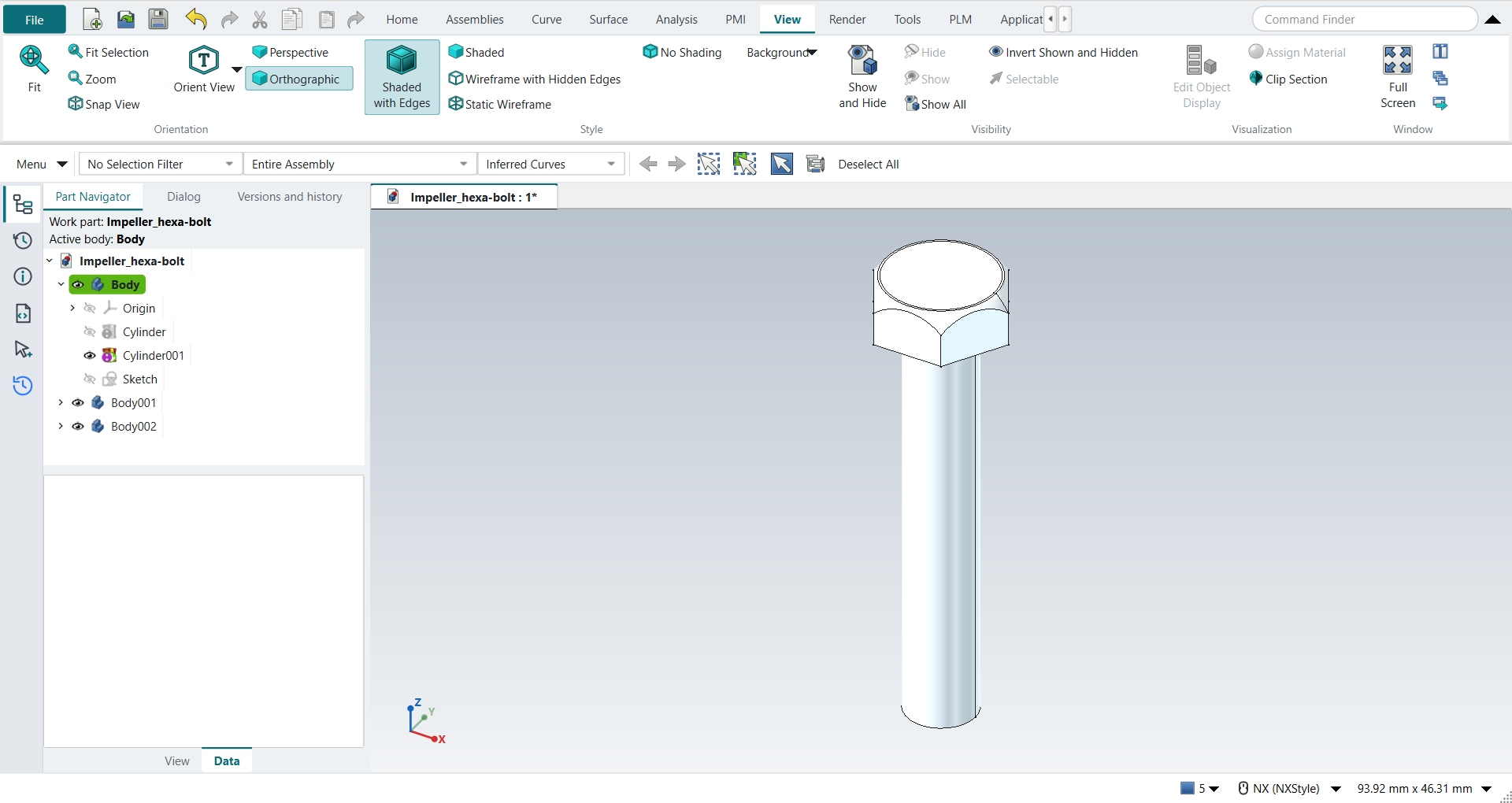Image resolution: width=1512 pixels, height=803 pixels.
Task: Toggle visibility of Body002
Action: (78, 426)
